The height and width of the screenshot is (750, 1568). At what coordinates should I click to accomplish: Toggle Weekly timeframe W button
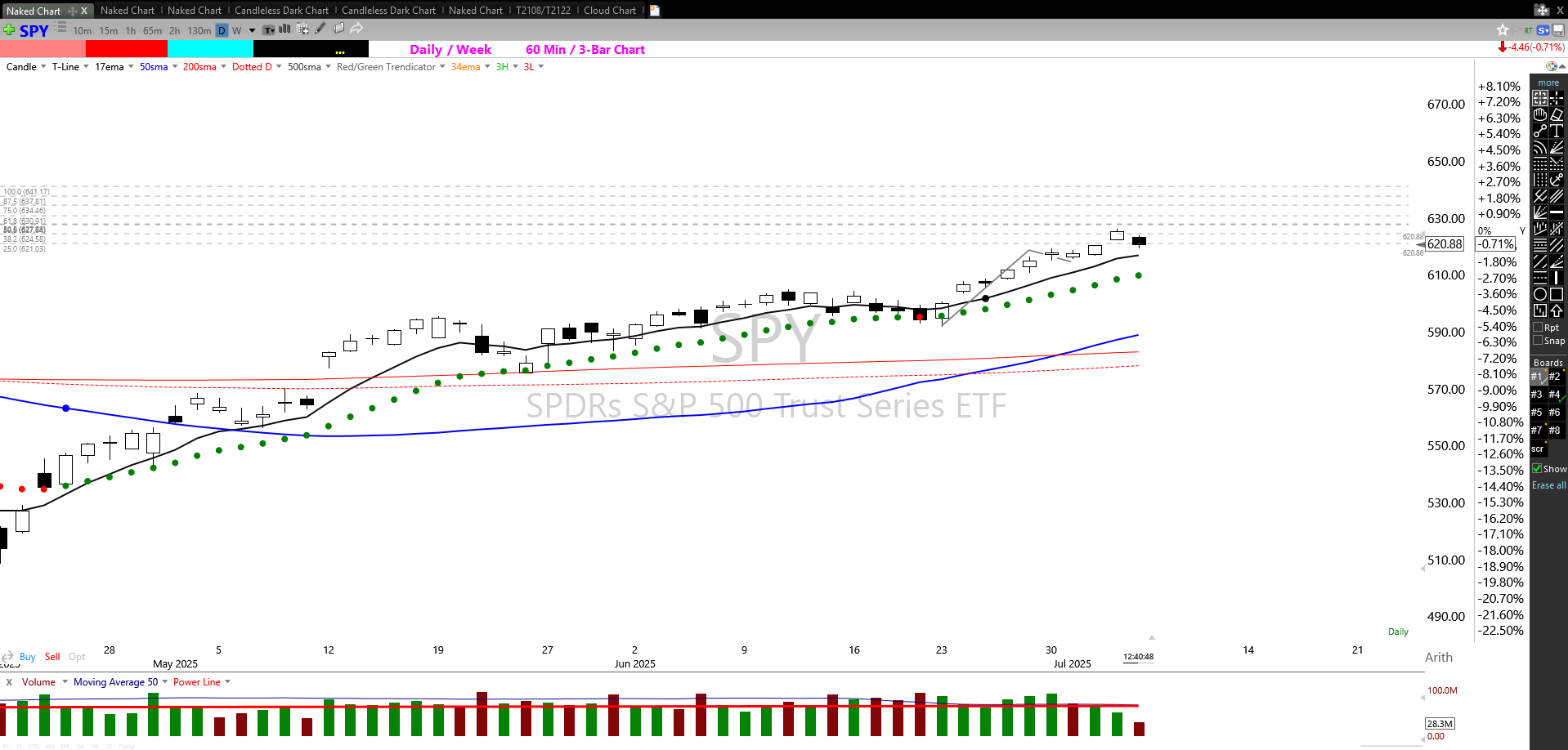[237, 30]
